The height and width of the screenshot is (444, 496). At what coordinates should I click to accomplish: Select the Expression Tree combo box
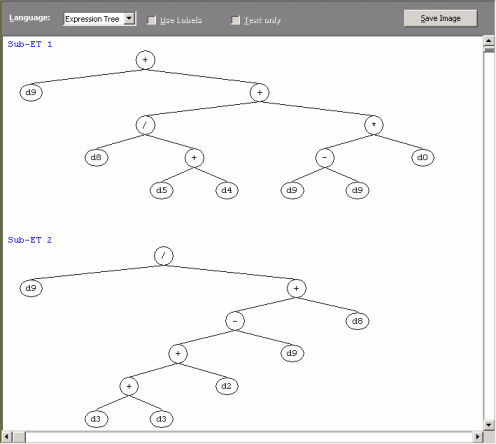100,19
